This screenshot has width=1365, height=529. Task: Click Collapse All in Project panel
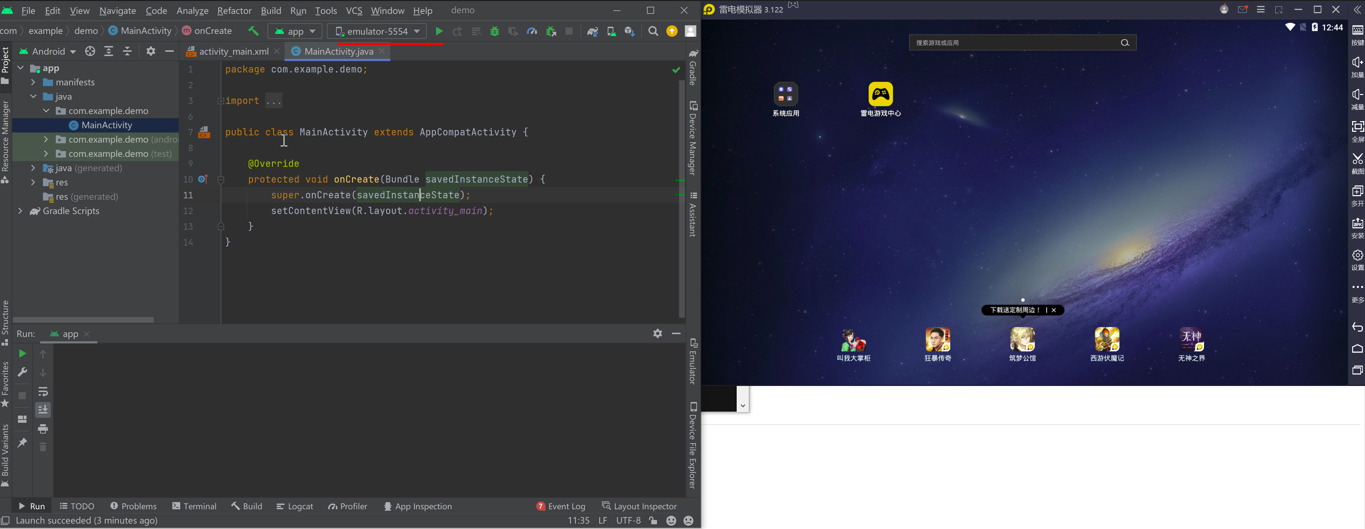[127, 51]
